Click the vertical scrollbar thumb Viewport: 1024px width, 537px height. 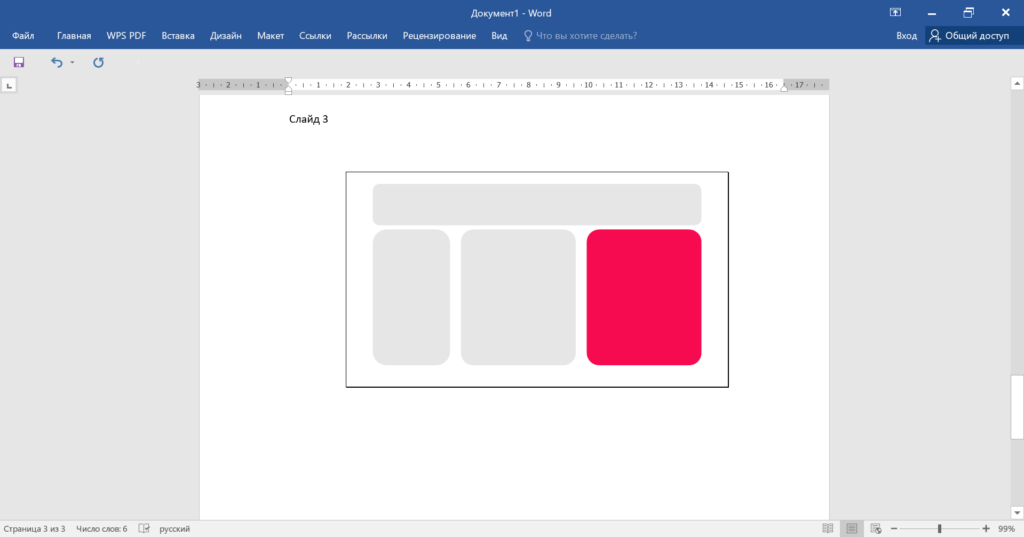coord(1017,407)
